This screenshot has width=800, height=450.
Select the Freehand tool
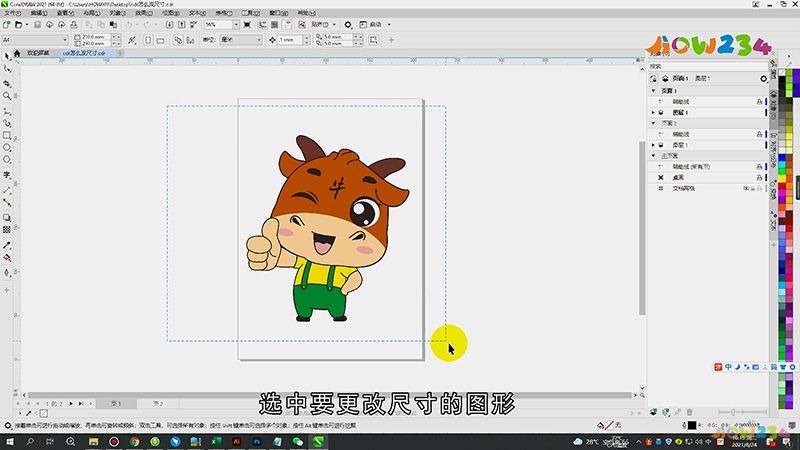7,111
